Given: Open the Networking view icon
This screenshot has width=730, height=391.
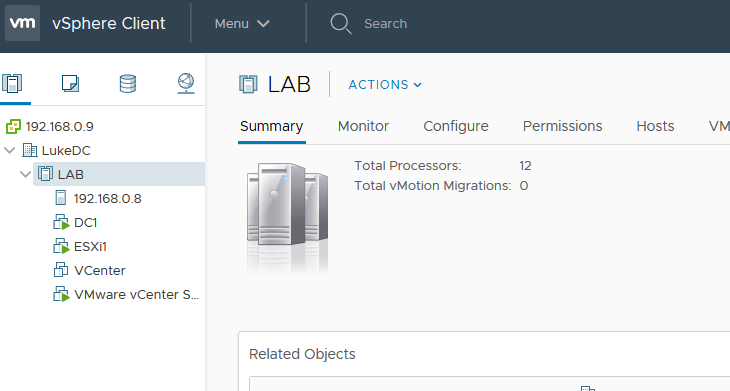Looking at the screenshot, I should pyautogui.click(x=186, y=83).
